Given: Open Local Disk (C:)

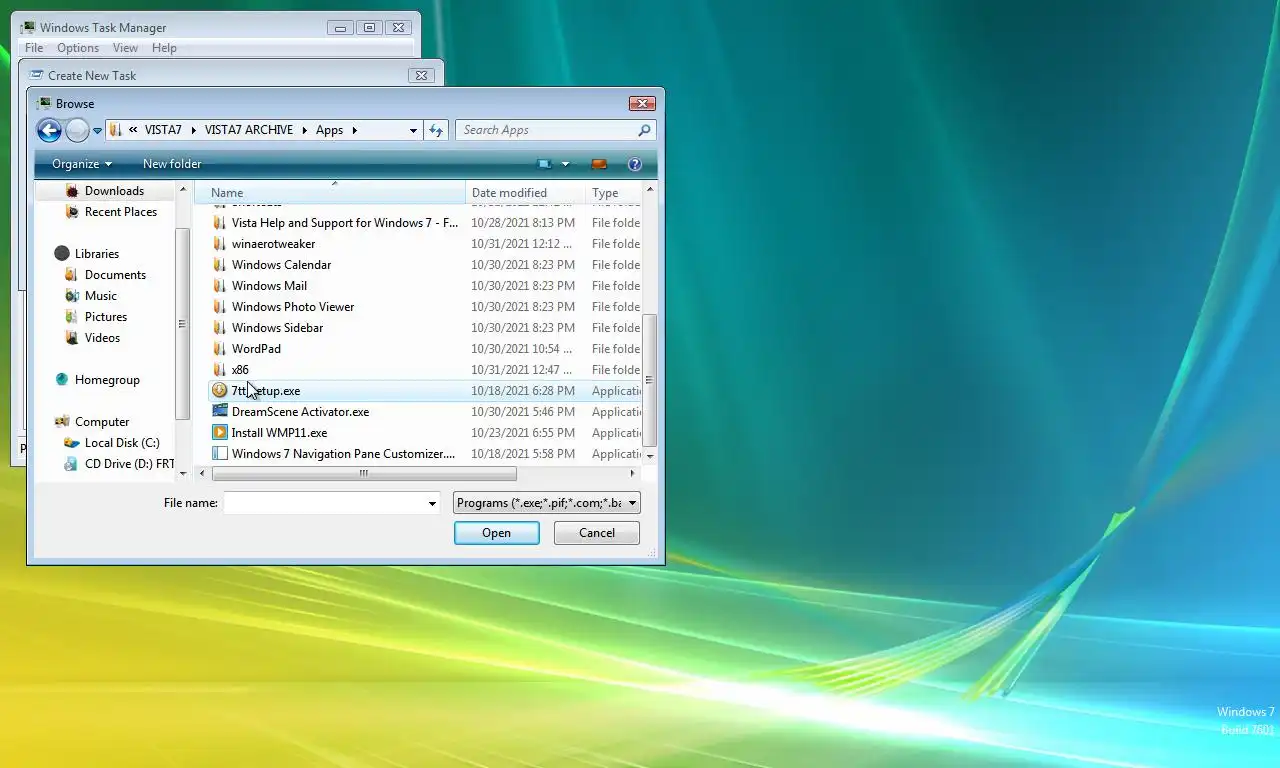Looking at the screenshot, I should [121, 443].
